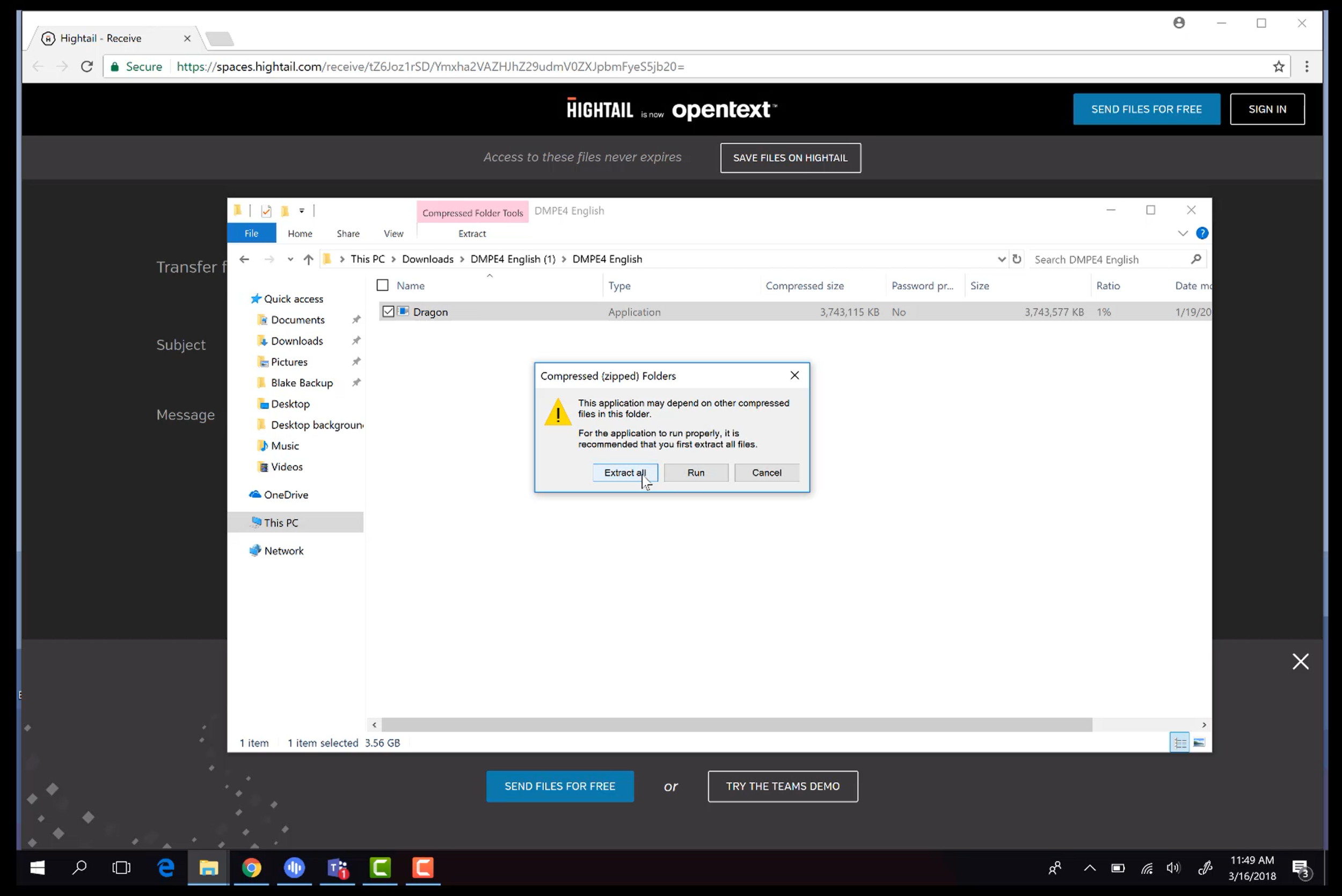
Task: Click the Properties quick access icon
Action: click(x=266, y=211)
